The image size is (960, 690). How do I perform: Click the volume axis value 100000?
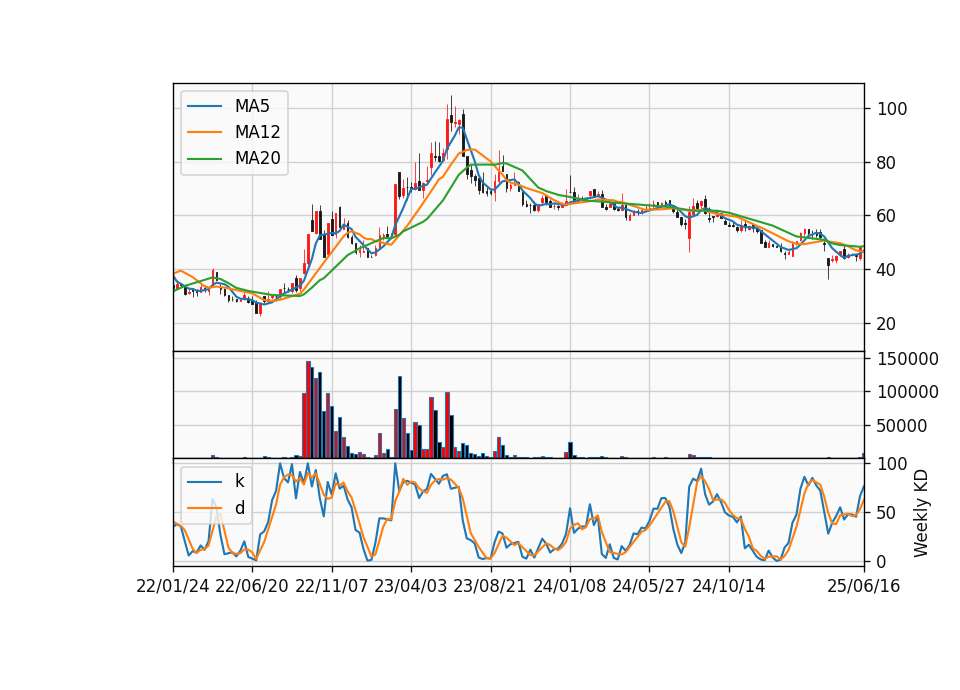908,392
